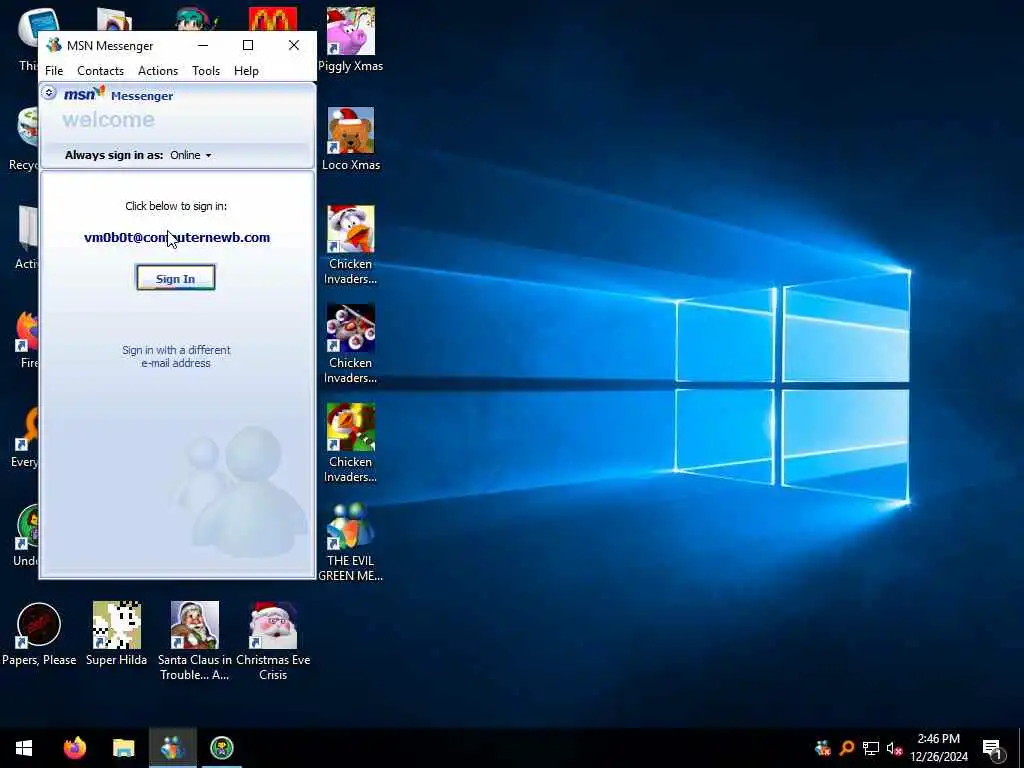Screen dimensions: 1024x768
Task: Maximize the MSN Messenger window
Action: click(248, 45)
